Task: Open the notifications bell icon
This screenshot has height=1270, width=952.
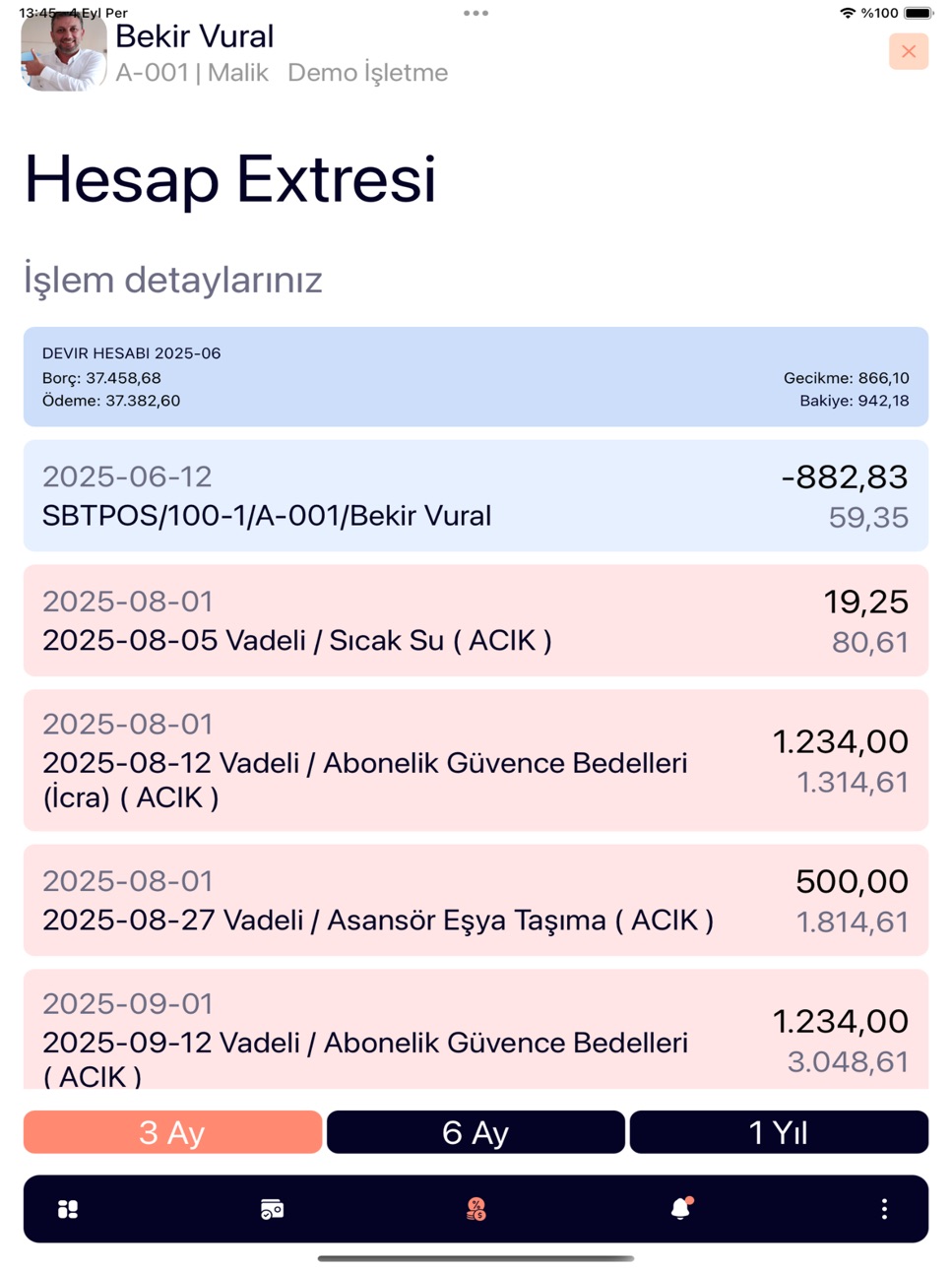Action: tap(681, 1208)
